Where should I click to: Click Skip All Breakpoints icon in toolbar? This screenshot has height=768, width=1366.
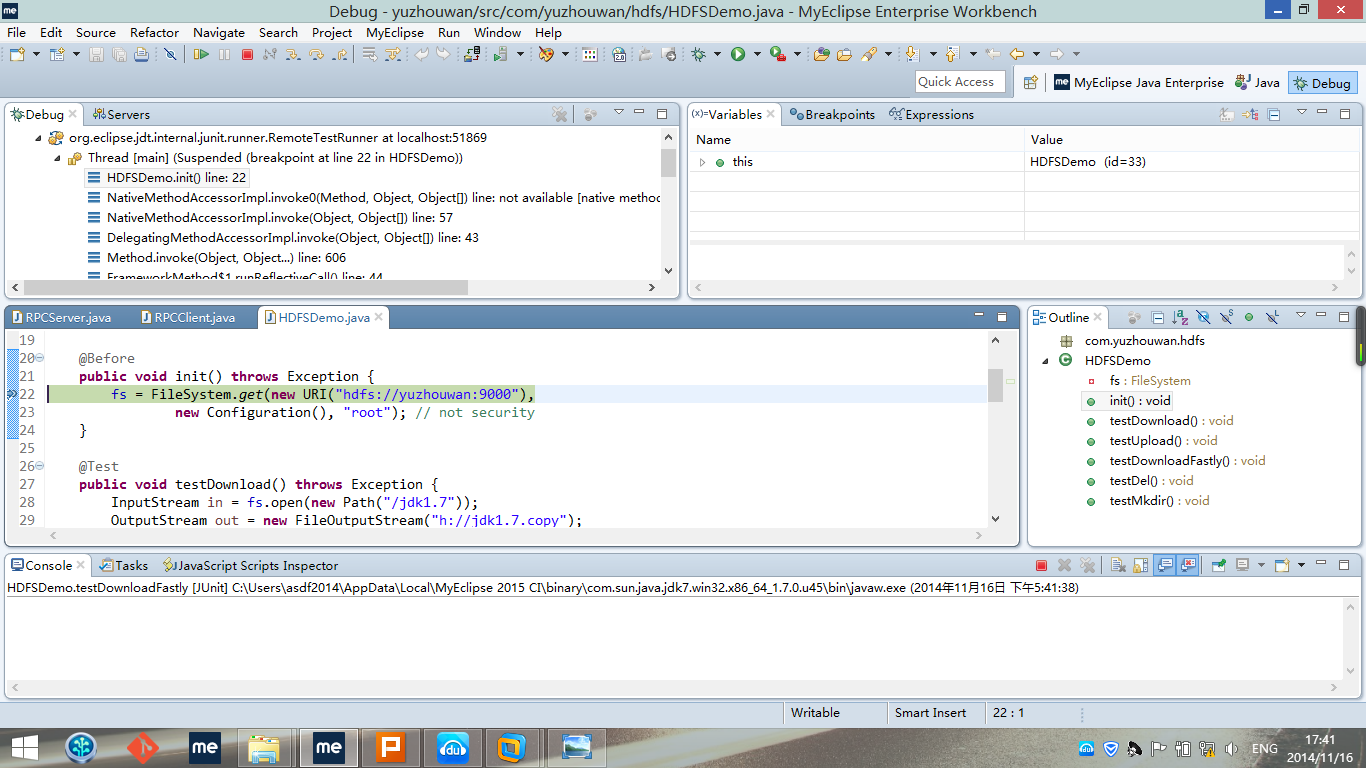[x=170, y=54]
